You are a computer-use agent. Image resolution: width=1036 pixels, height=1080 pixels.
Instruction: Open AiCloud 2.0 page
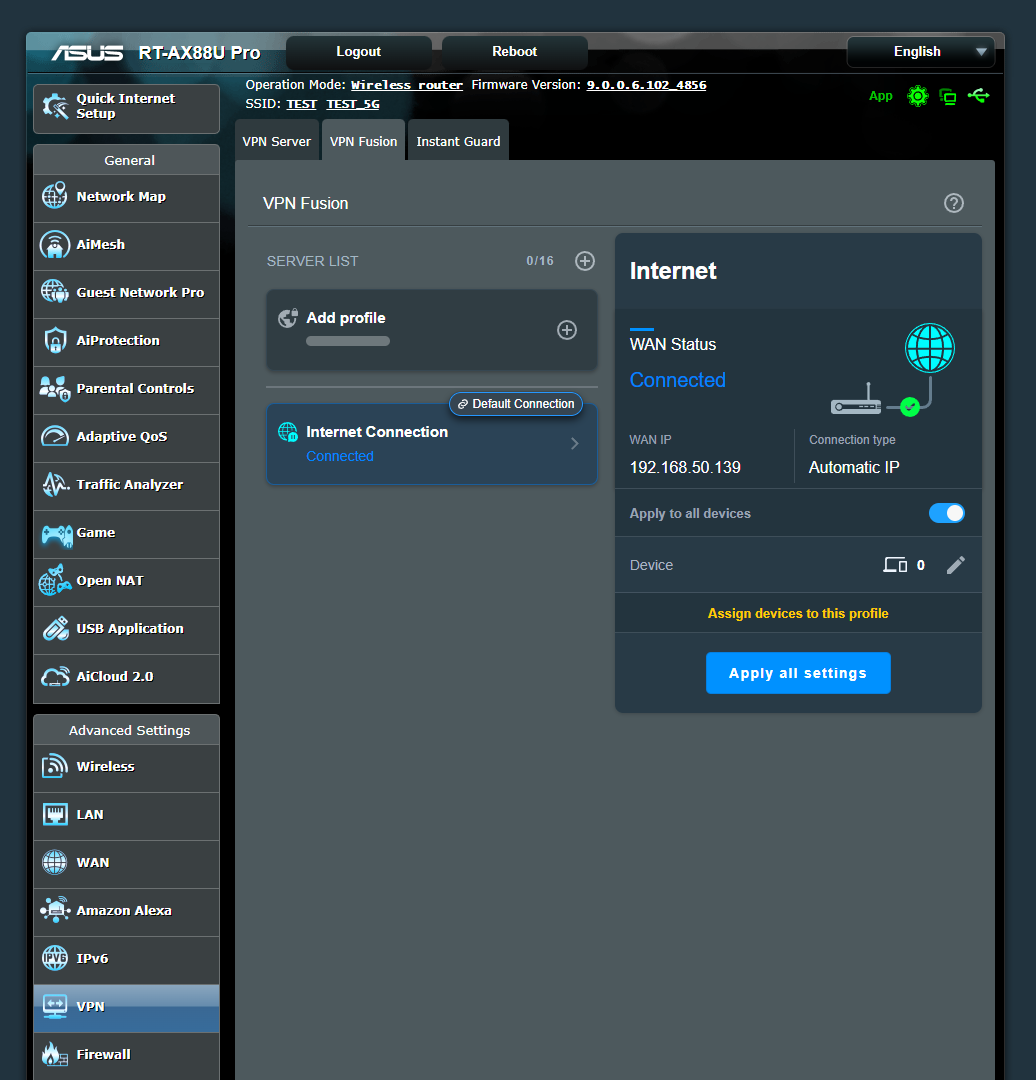pos(126,678)
